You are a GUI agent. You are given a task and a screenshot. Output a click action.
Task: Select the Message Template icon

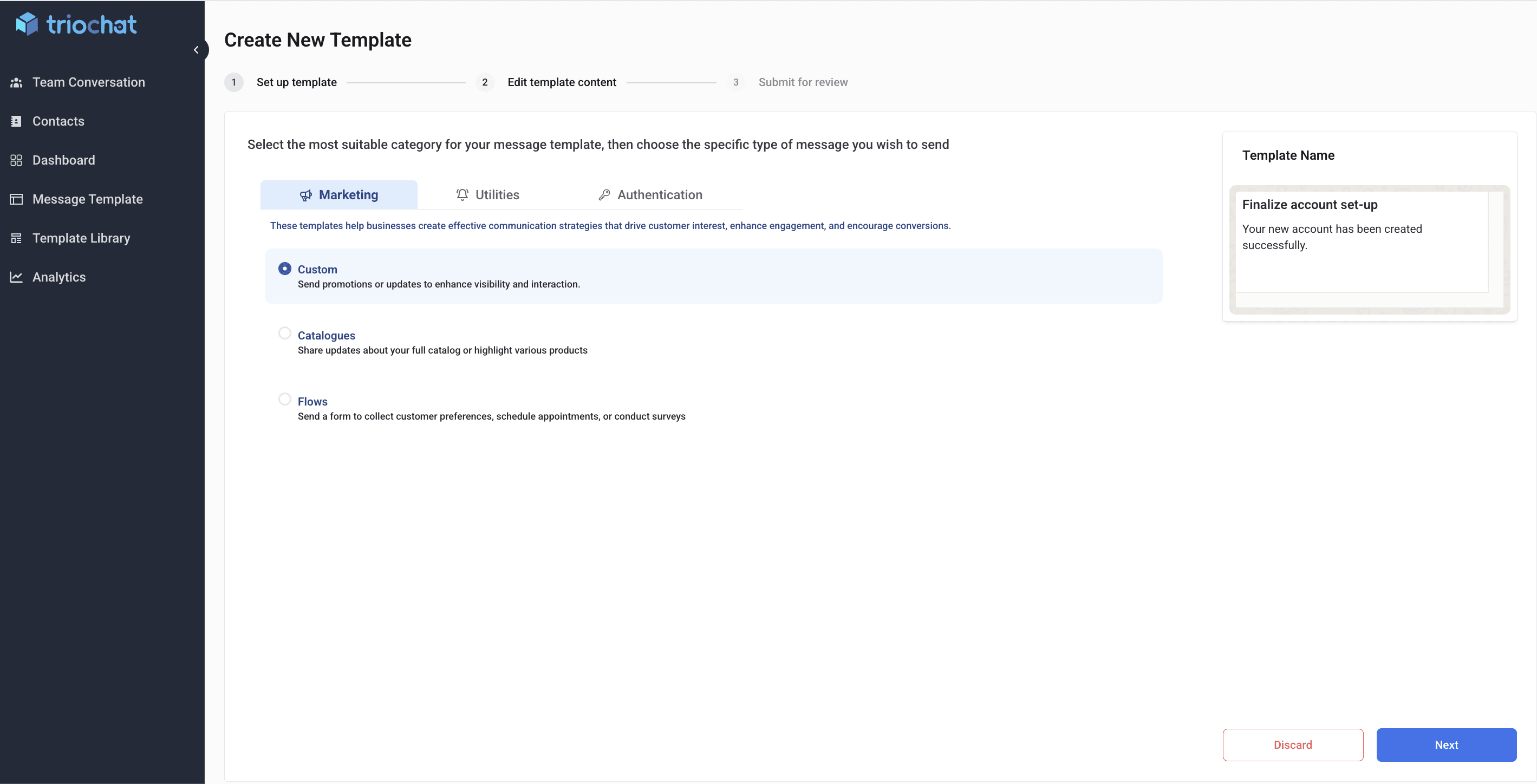click(17, 199)
